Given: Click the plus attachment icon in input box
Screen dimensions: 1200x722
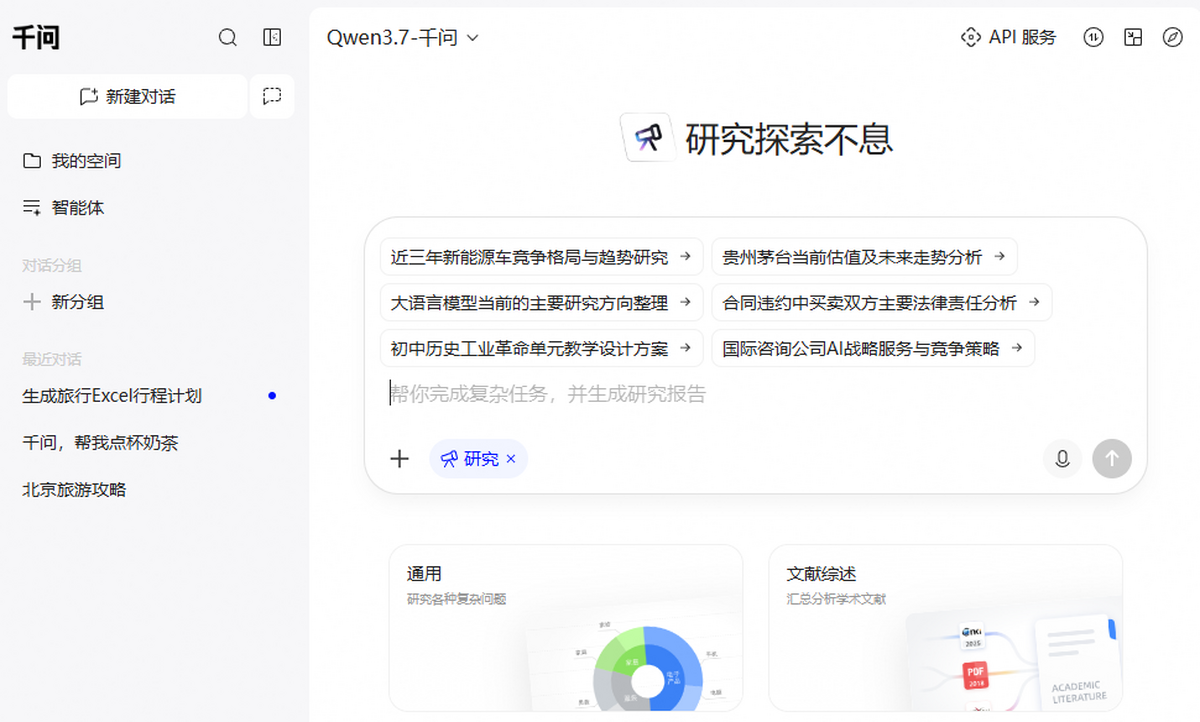Looking at the screenshot, I should 400,459.
